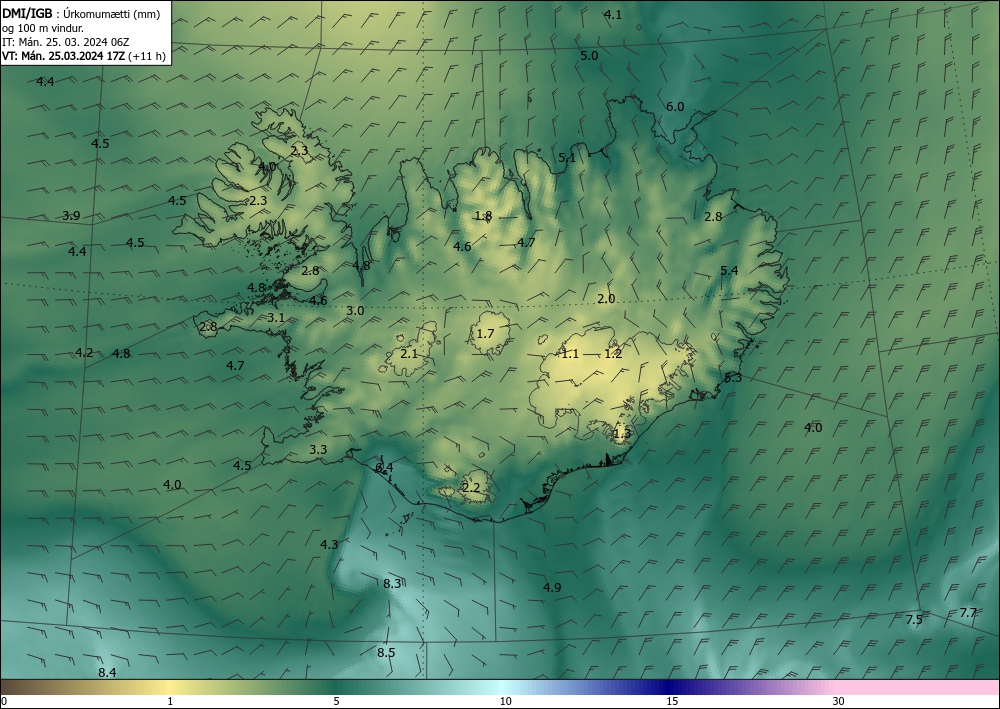
Task: Click the 3.0 value in west Iceland
Action: click(355, 311)
